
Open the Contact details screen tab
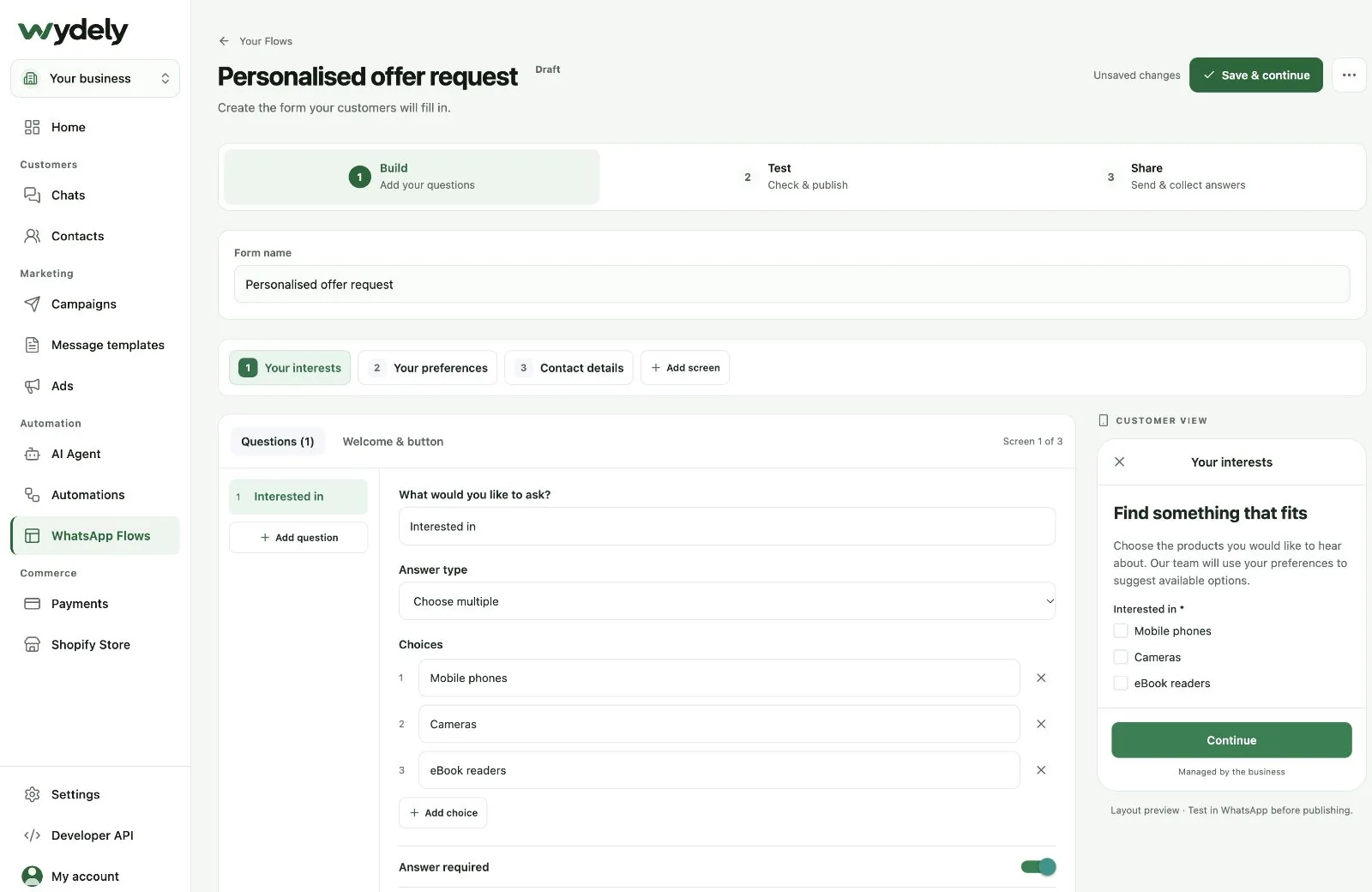(x=569, y=367)
